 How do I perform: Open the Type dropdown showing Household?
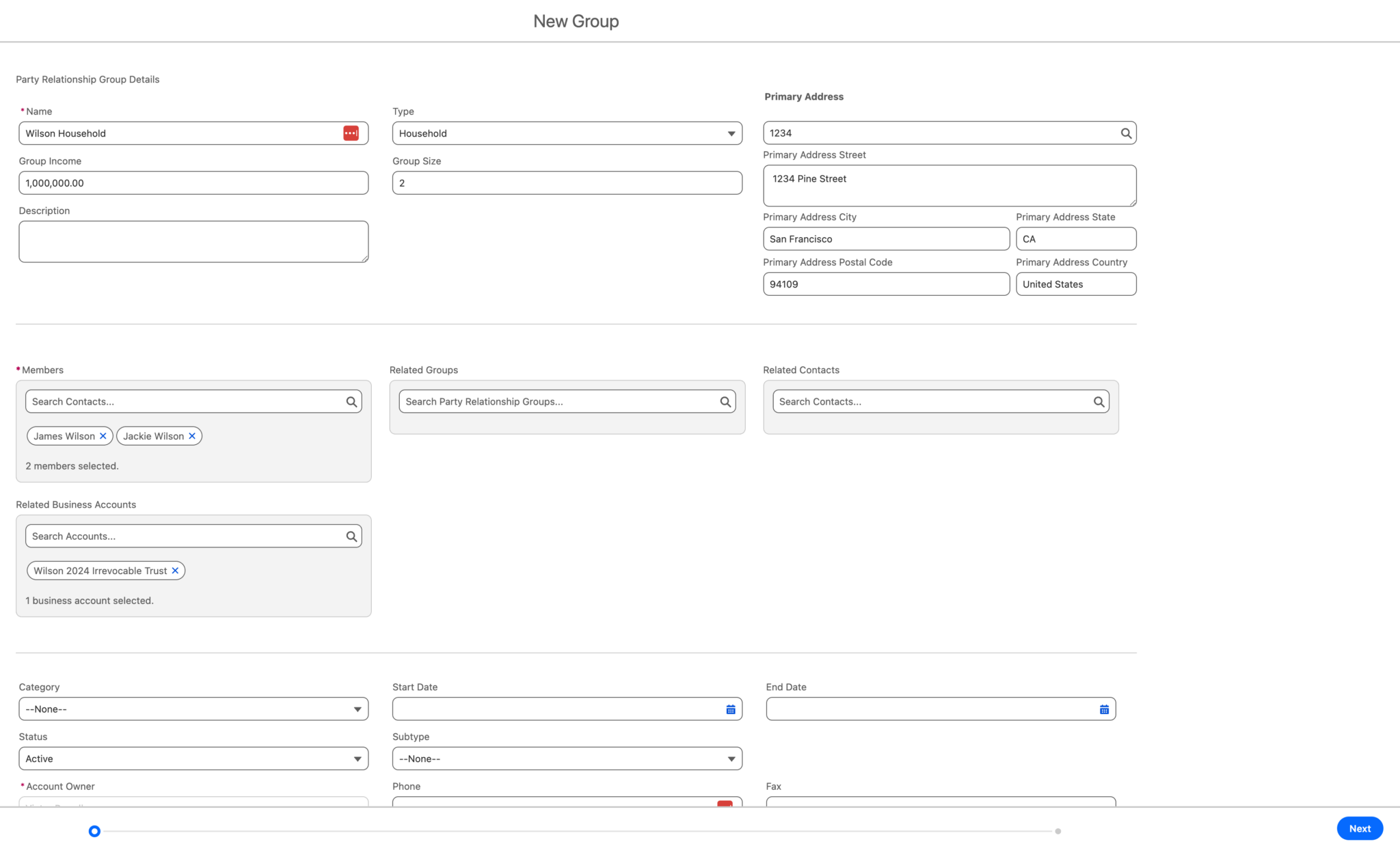point(731,133)
